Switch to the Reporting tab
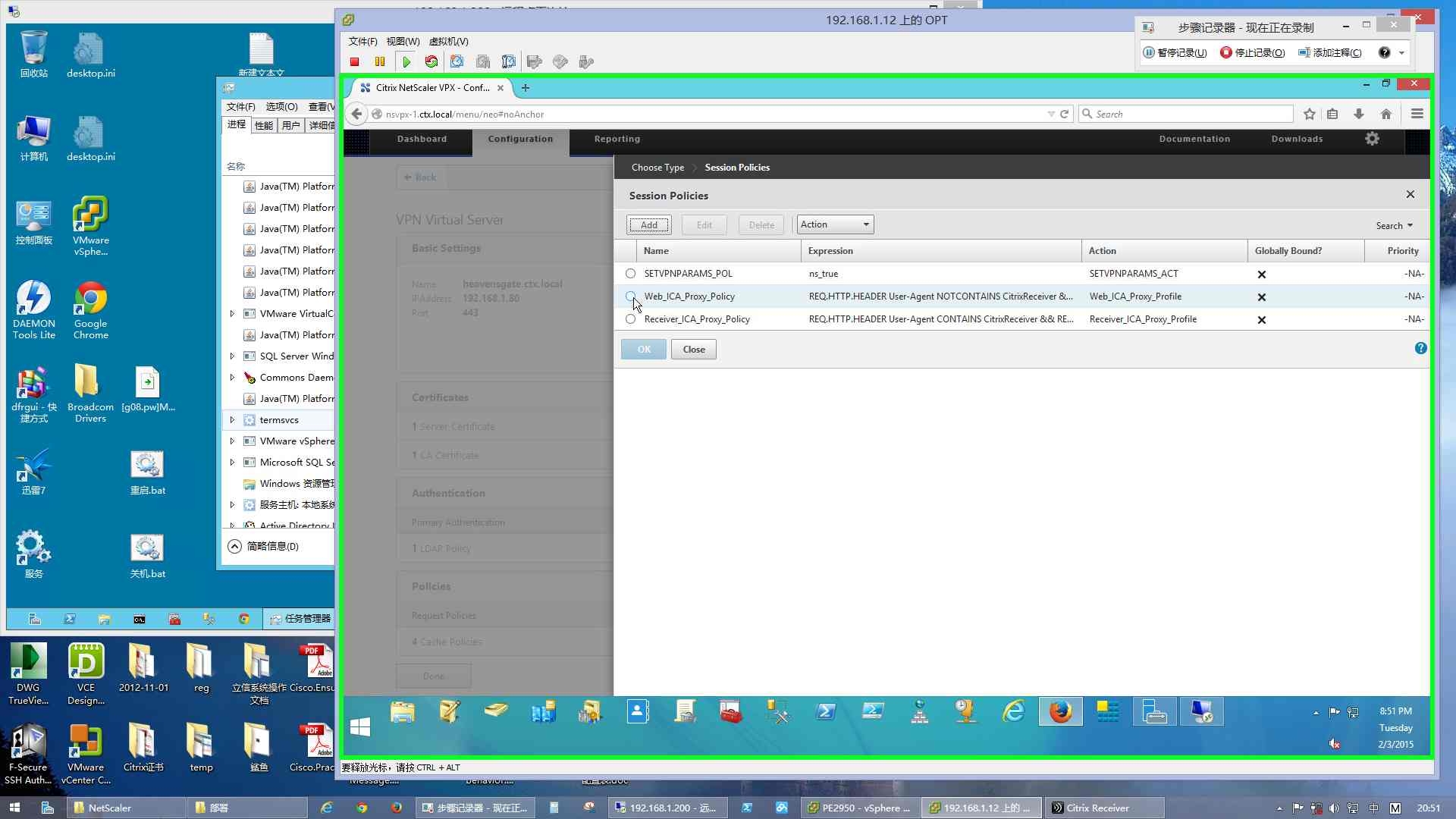 617,139
